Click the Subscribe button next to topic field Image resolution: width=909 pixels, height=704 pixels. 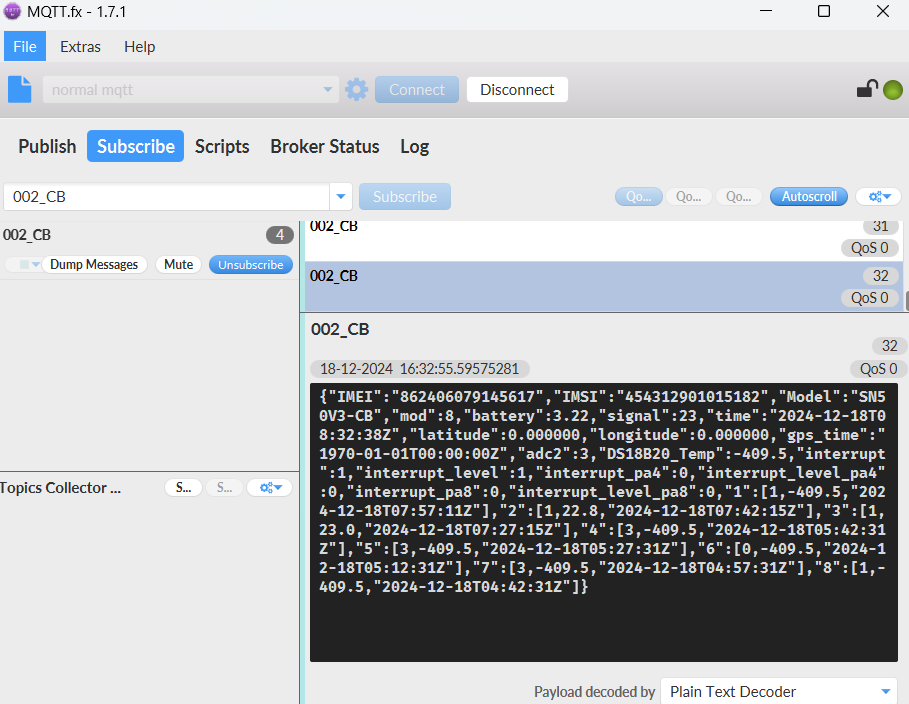[x=405, y=197]
